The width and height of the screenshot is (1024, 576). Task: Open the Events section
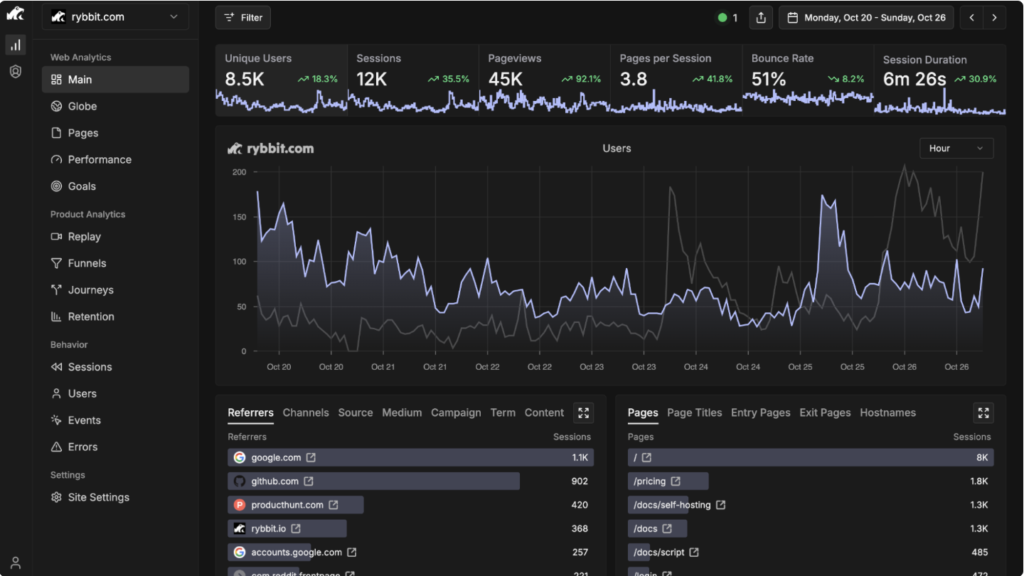pos(116,421)
